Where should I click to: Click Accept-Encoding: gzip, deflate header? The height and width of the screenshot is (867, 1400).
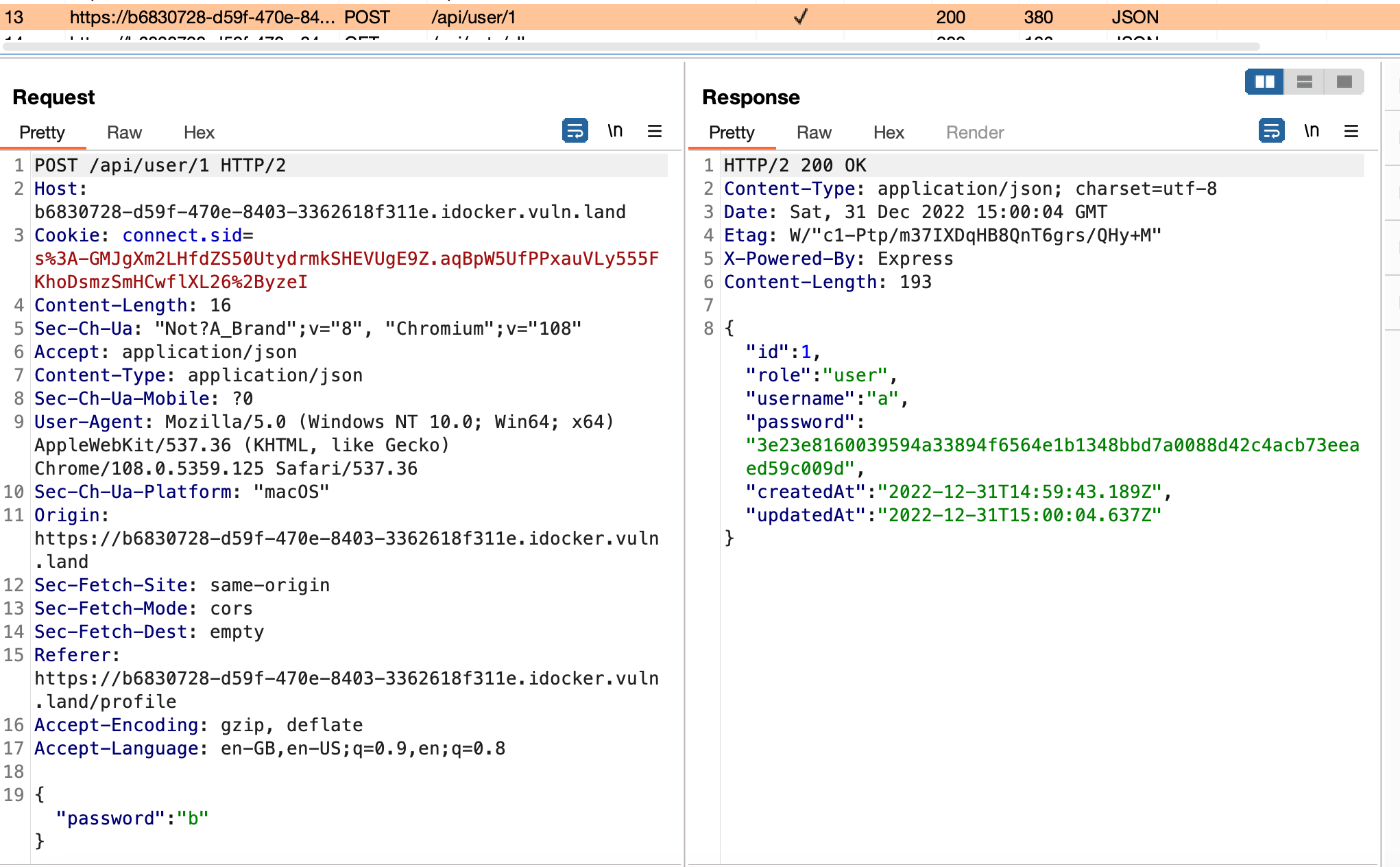point(198,725)
